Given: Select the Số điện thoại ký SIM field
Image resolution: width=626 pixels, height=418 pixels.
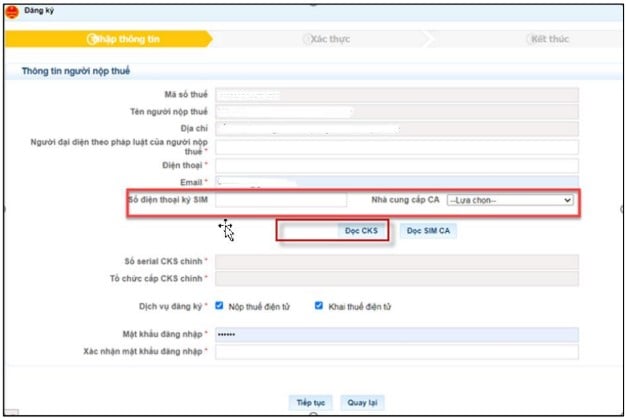Looking at the screenshot, I should coord(281,200).
